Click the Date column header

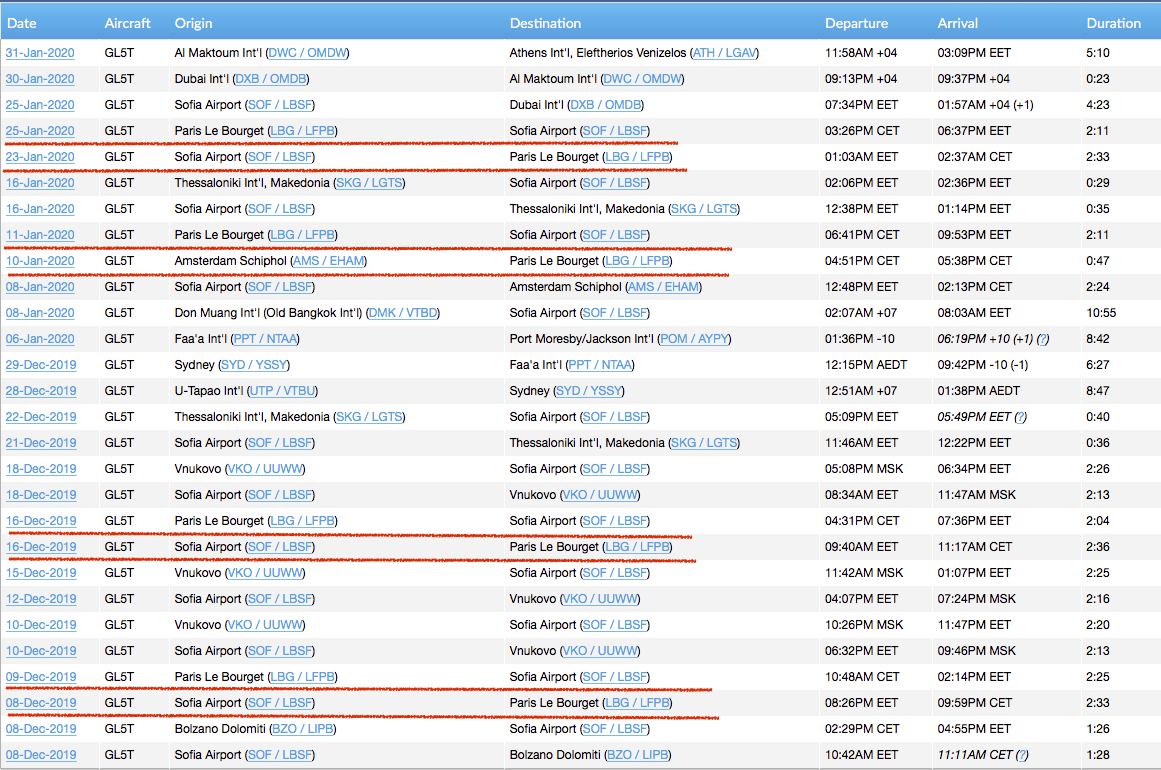[x=22, y=23]
